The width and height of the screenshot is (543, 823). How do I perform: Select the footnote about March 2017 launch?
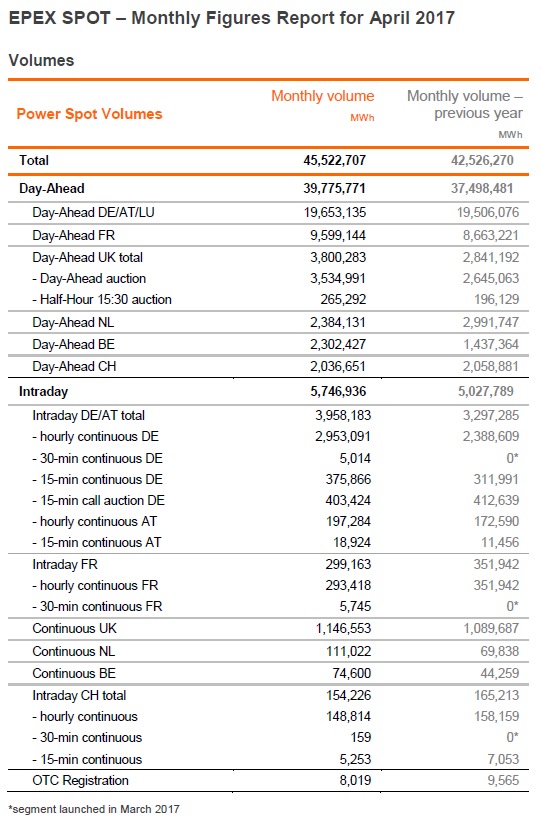point(94,810)
